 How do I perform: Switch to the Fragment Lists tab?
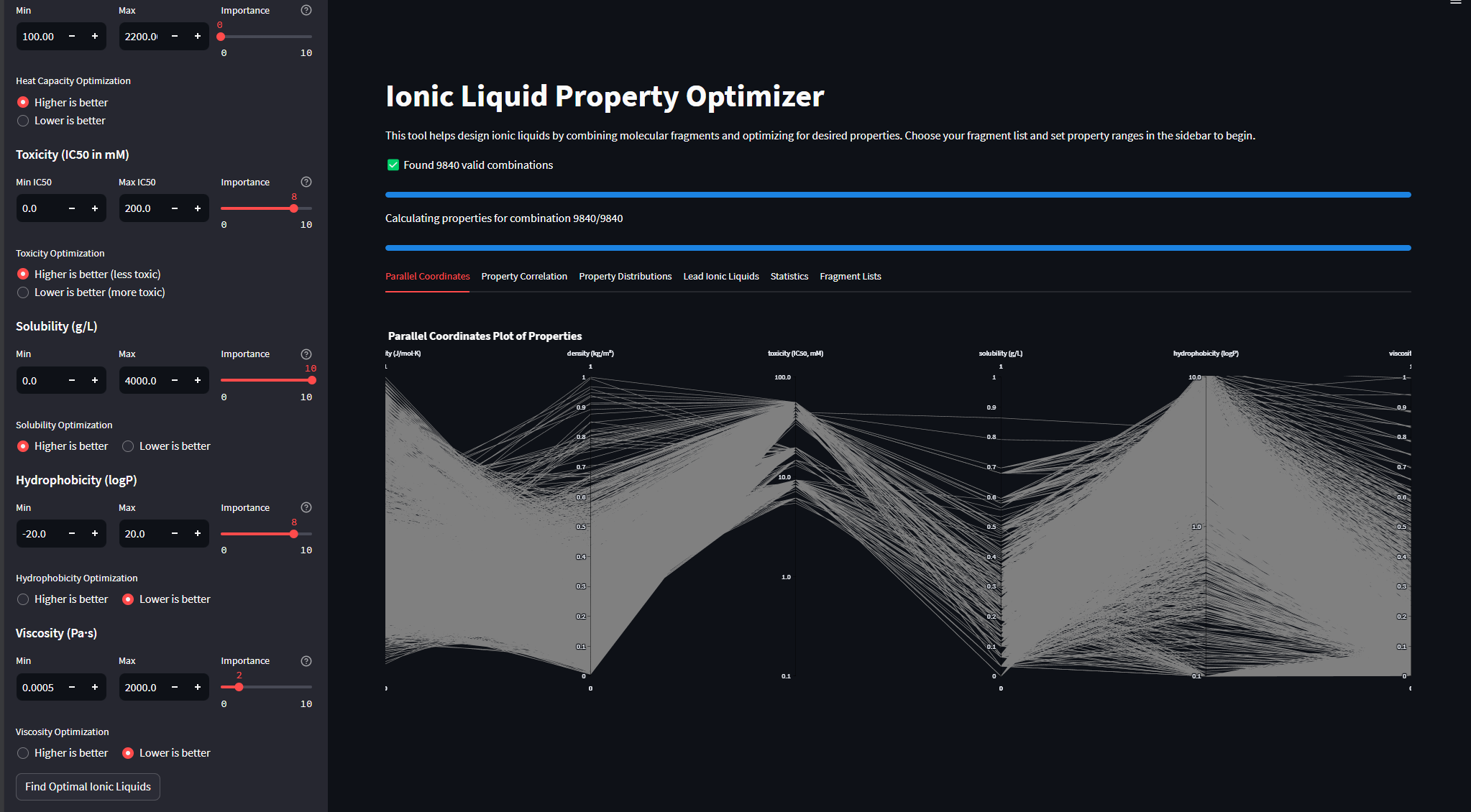click(850, 276)
